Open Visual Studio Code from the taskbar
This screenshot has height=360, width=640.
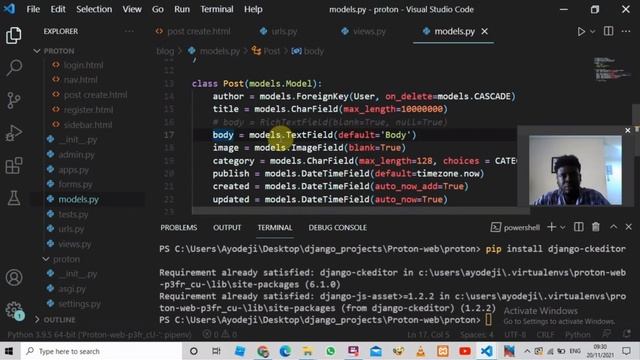(x=487, y=351)
